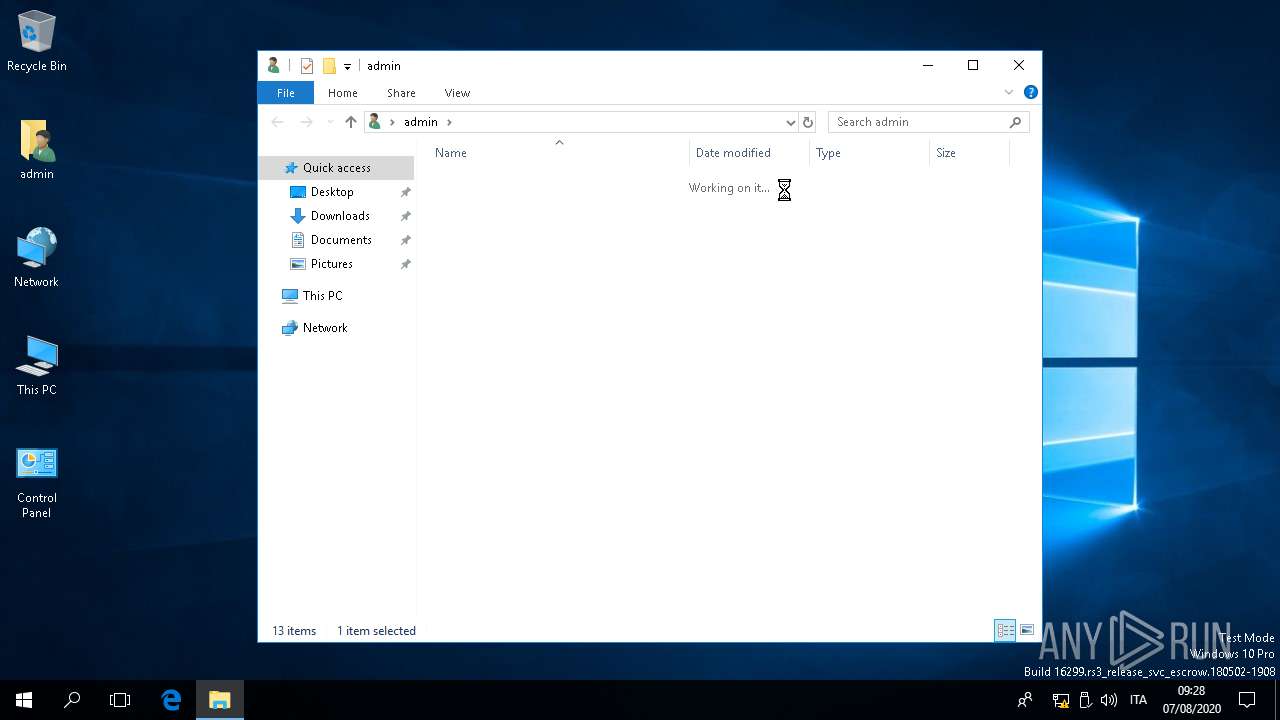Open Task View on the taskbar

pyautogui.click(x=120, y=700)
